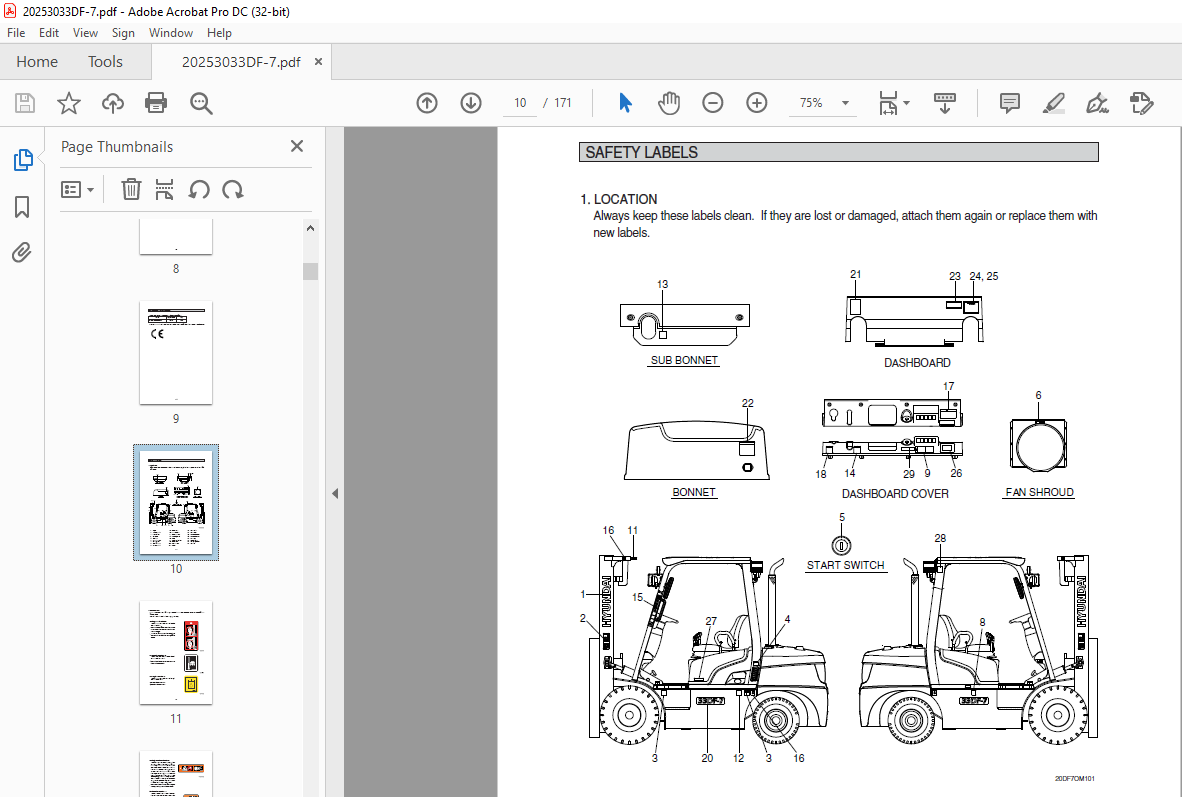Click the scrolling mode keyboard icon
The height and width of the screenshot is (797, 1182).
945,103
